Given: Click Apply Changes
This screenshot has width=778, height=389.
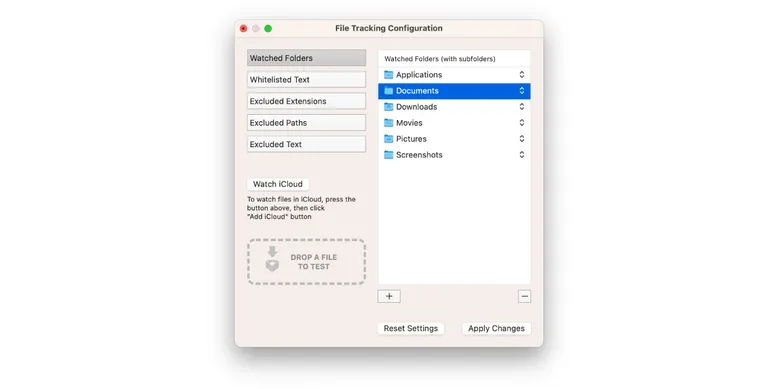Looking at the screenshot, I should coord(496,328).
